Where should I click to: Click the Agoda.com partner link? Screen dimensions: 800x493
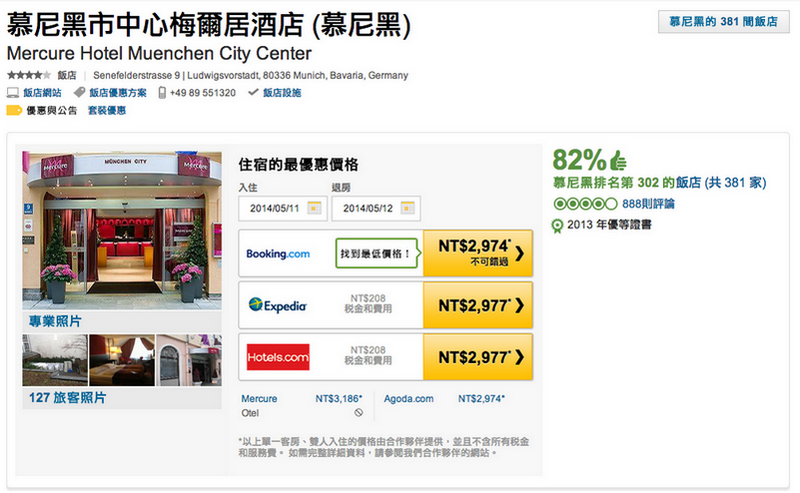409,399
